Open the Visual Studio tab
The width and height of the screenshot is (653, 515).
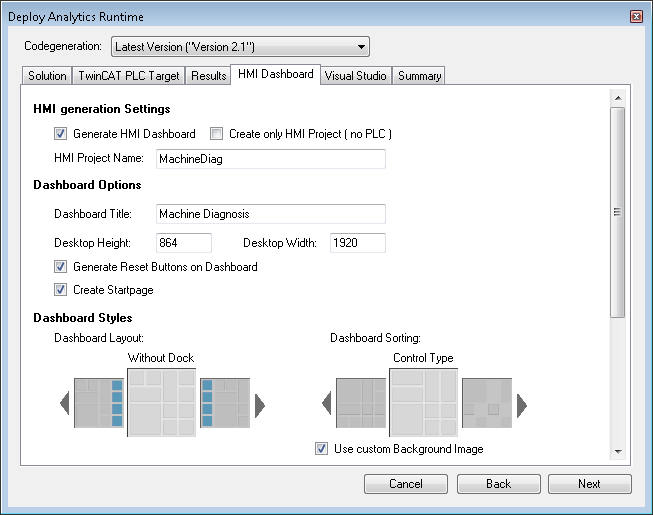pos(356,76)
